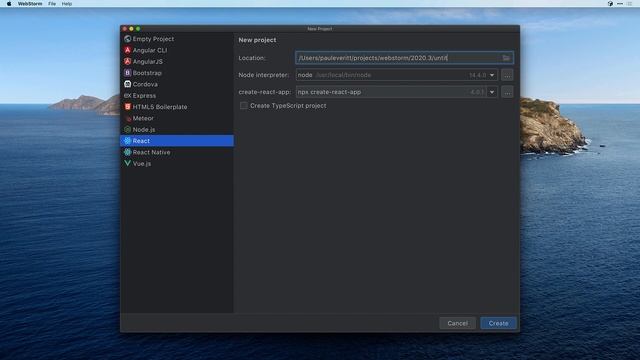Click the Meteor icon in project list

click(x=127, y=118)
